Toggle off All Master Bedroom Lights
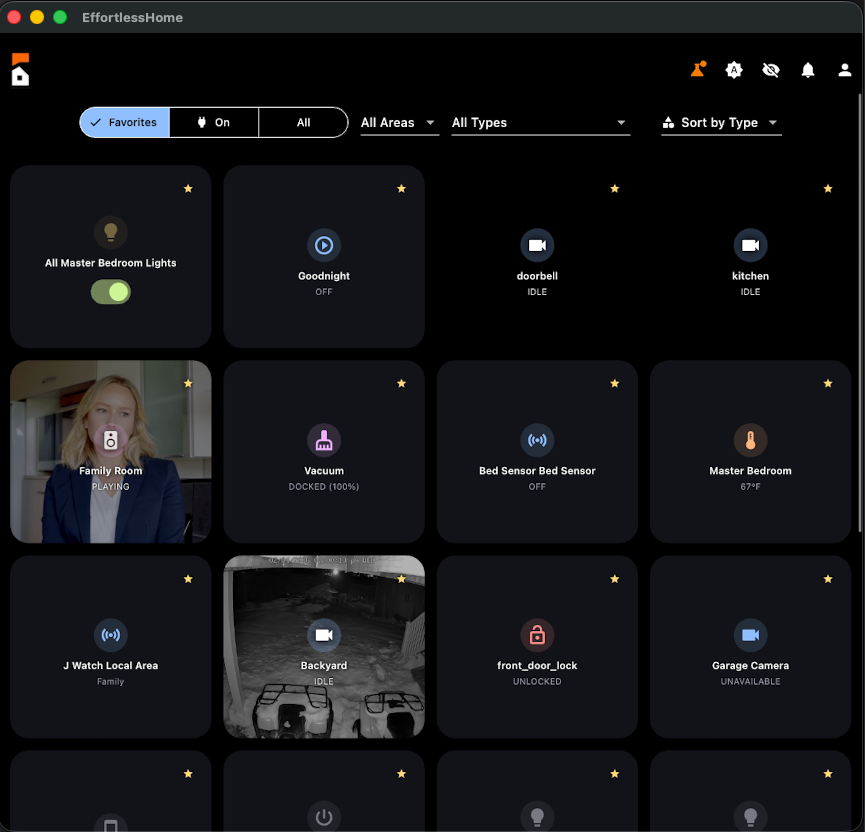Screen dimensions: 865x832 (x=110, y=292)
